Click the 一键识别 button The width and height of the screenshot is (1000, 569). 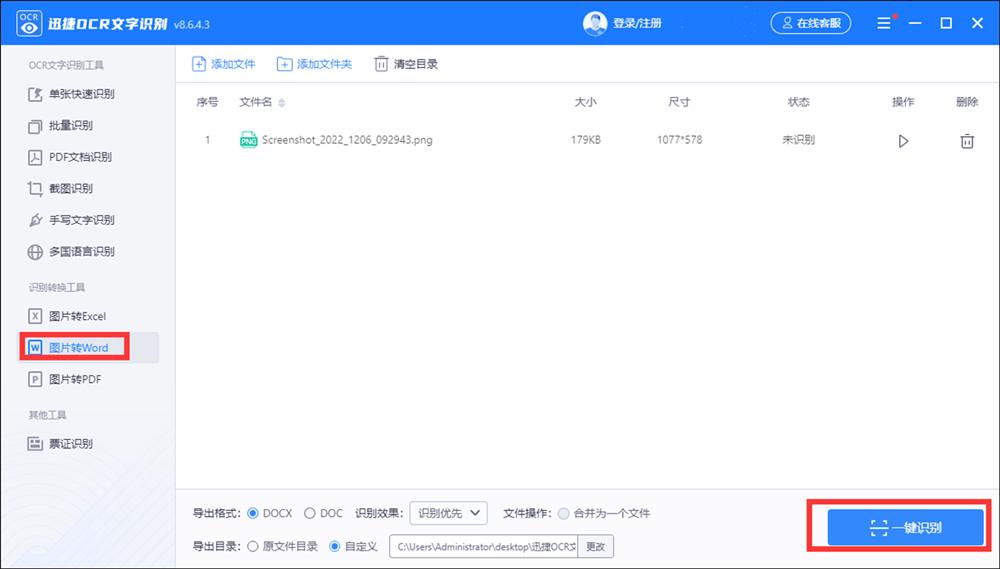(905, 527)
